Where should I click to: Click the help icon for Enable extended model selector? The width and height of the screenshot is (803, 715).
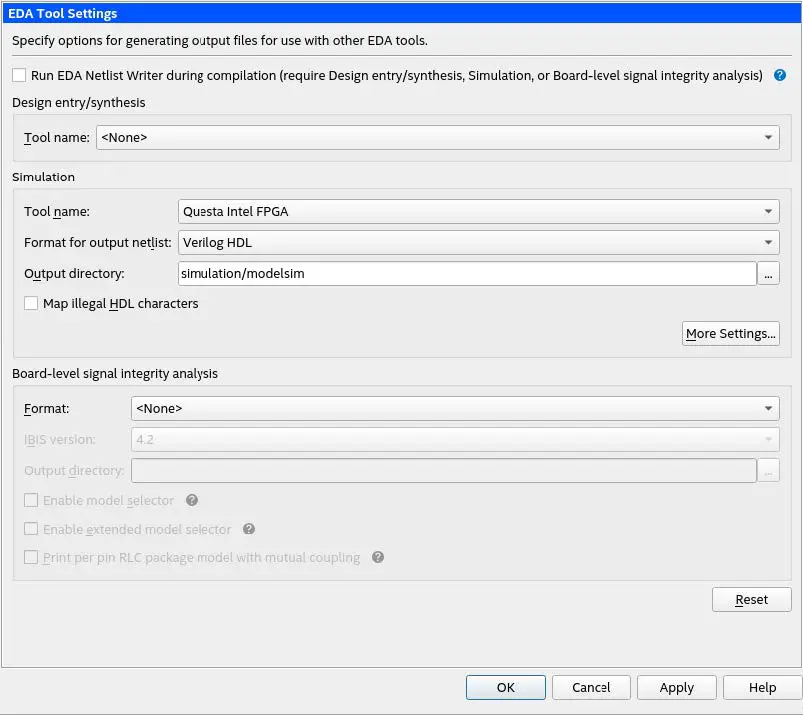(249, 529)
